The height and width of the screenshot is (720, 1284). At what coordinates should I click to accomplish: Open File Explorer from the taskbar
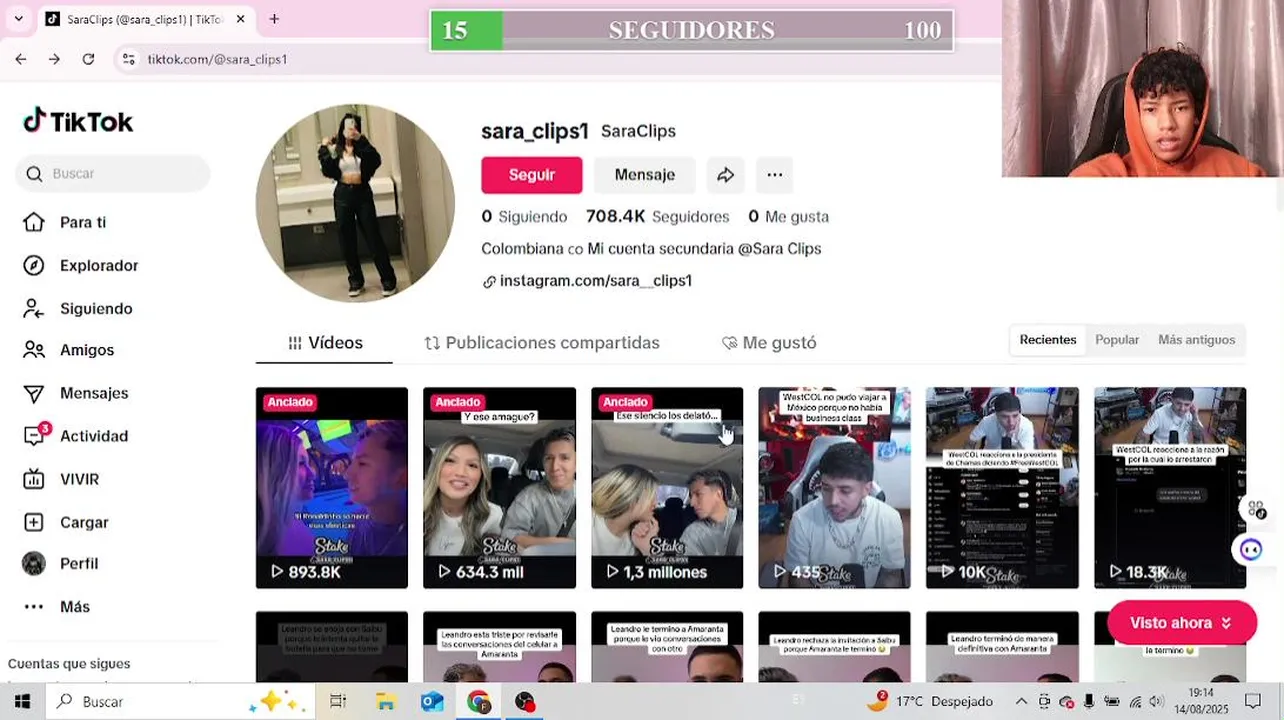tap(385, 702)
